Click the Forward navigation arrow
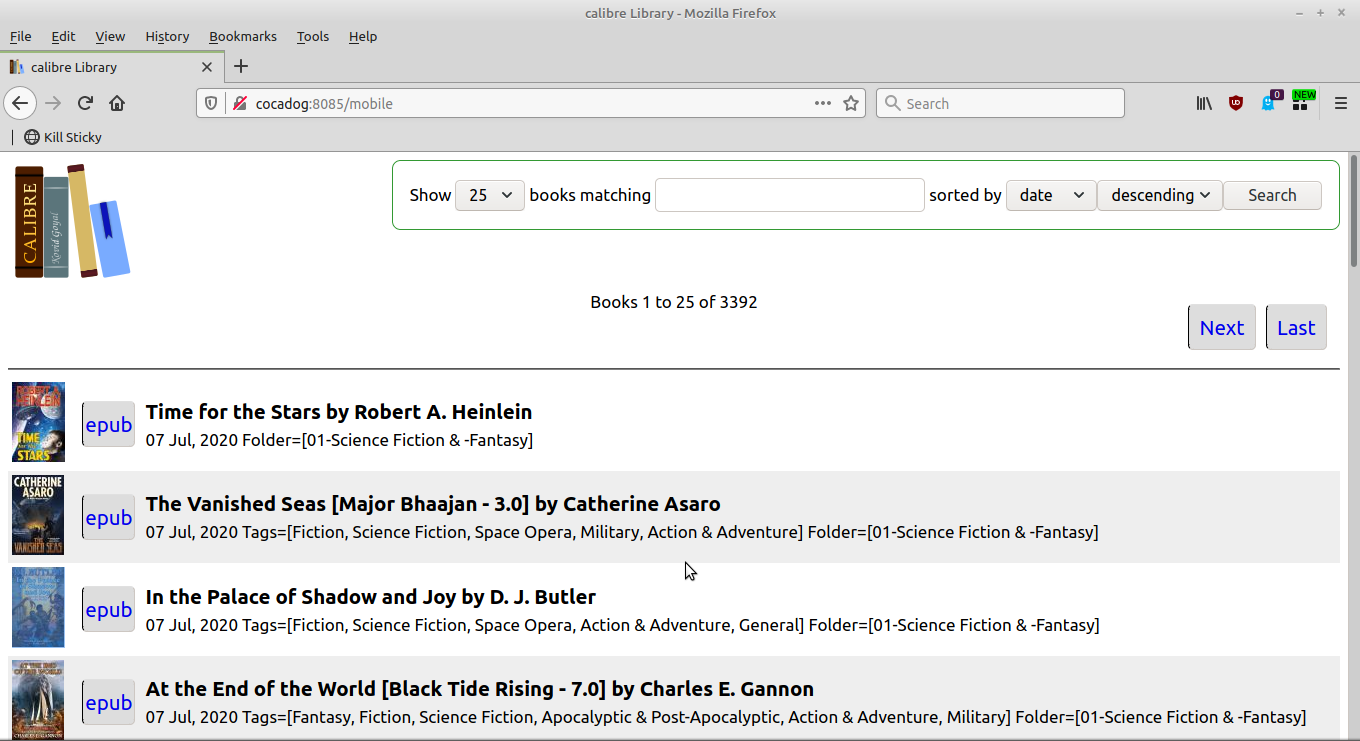 tap(53, 103)
